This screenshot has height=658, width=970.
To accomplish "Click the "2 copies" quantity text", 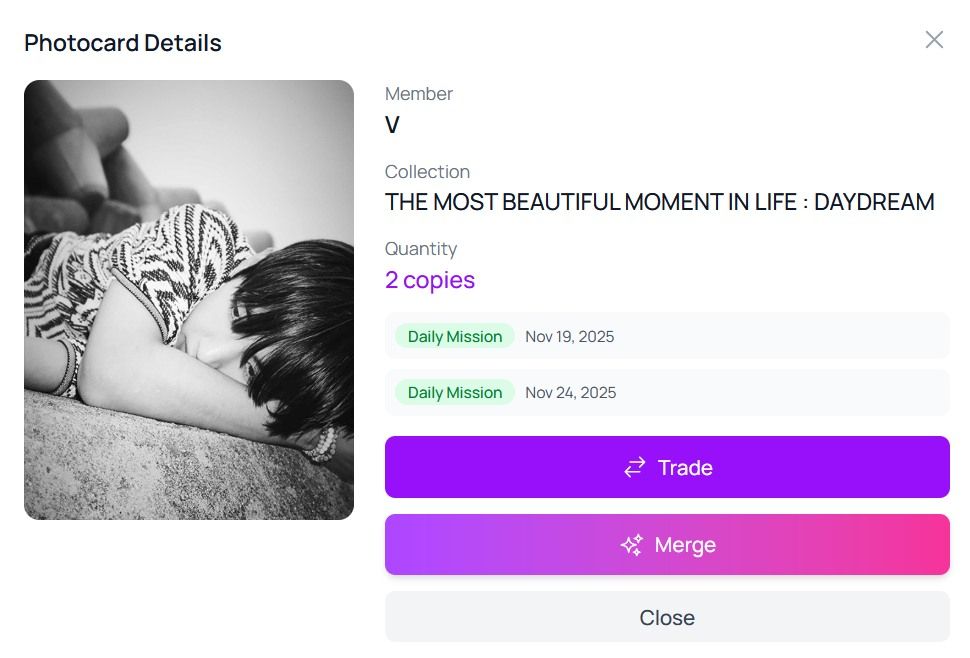I will click(430, 280).
